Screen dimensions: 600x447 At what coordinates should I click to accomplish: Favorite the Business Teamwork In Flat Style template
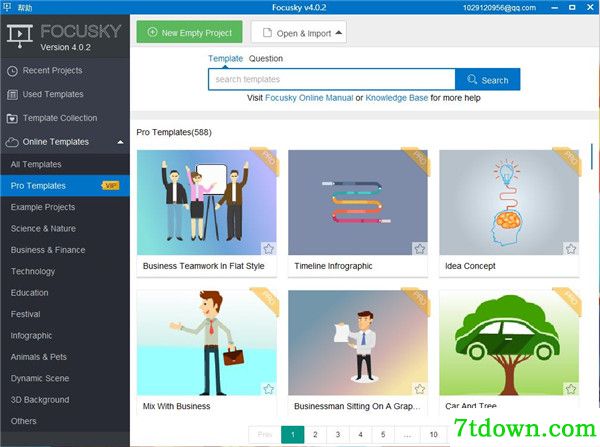tap(269, 249)
